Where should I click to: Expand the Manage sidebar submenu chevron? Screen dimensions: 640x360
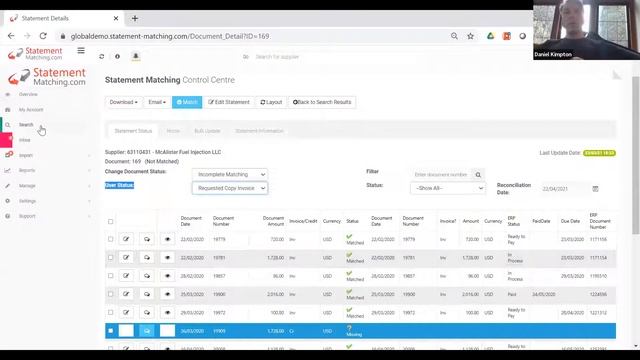pyautogui.click(x=89, y=186)
